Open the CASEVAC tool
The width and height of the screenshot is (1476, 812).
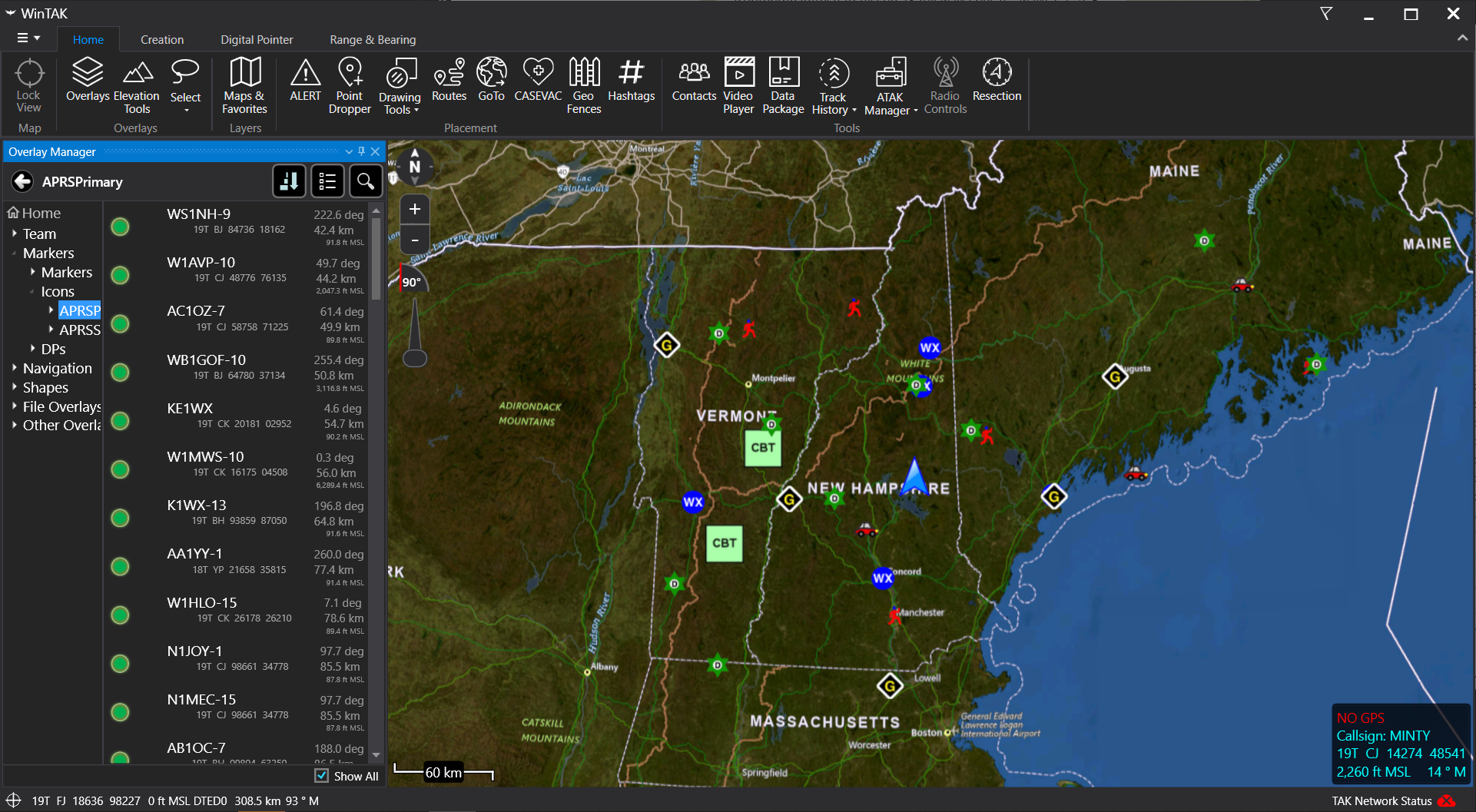point(538,79)
